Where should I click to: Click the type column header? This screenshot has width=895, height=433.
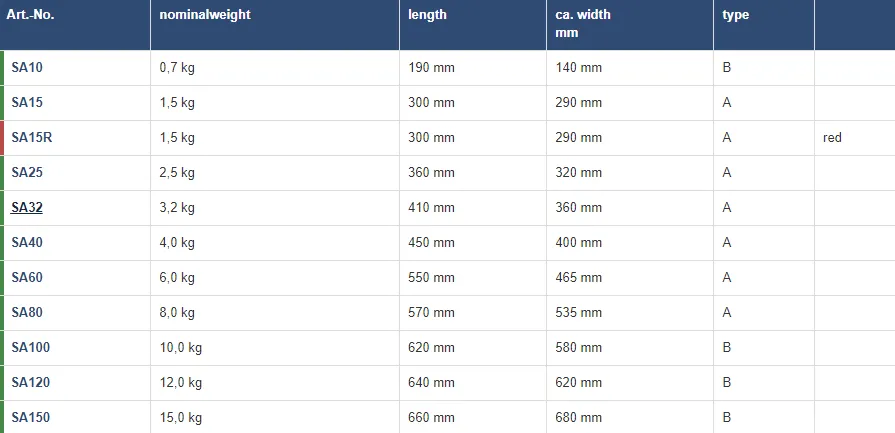click(736, 15)
